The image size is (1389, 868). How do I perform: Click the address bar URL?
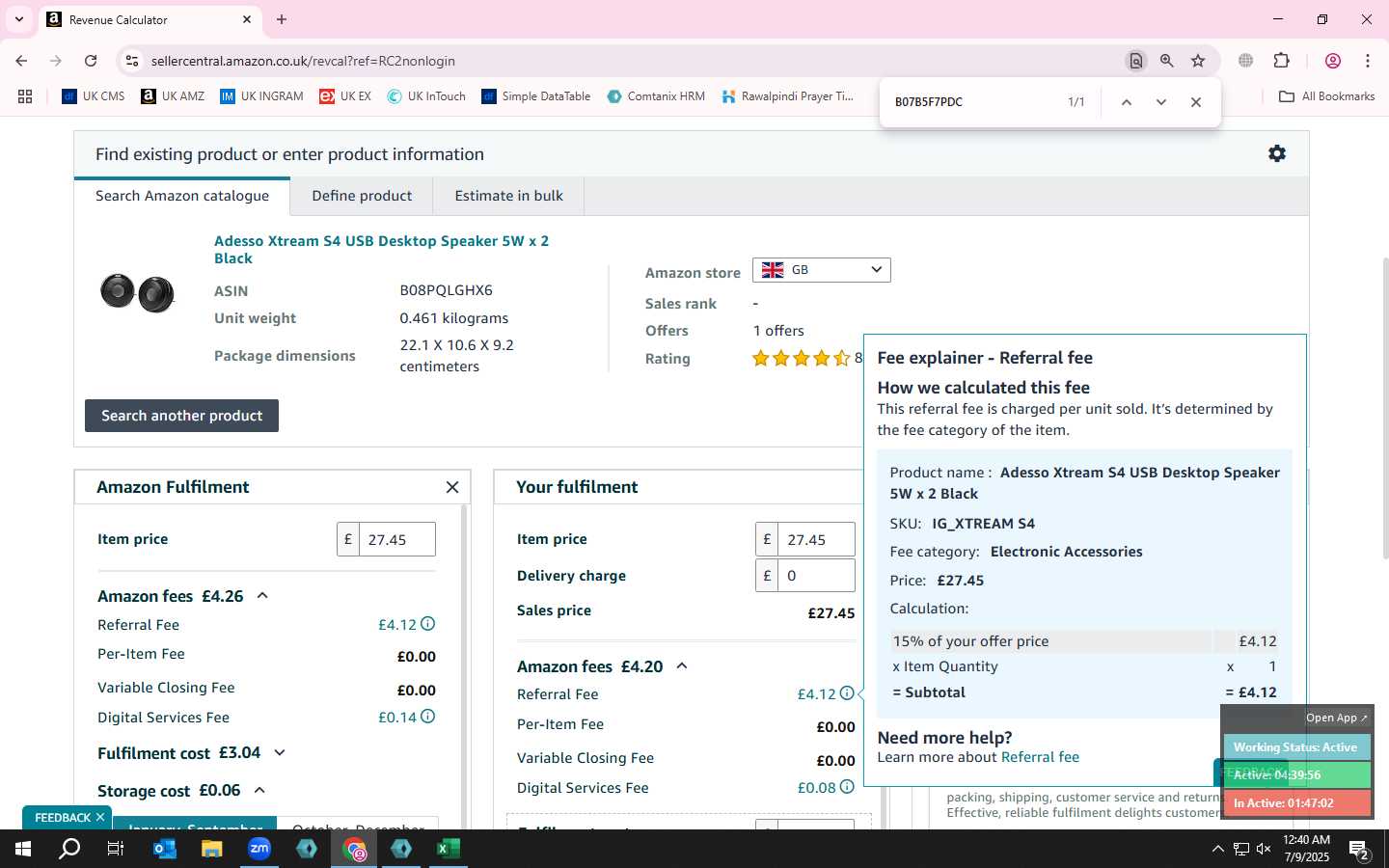(x=303, y=61)
